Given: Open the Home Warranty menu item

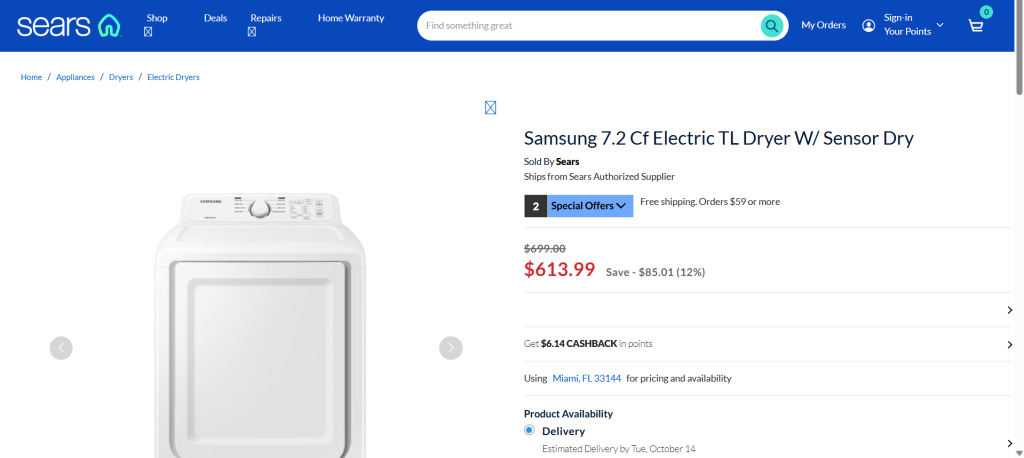Looking at the screenshot, I should [x=350, y=18].
